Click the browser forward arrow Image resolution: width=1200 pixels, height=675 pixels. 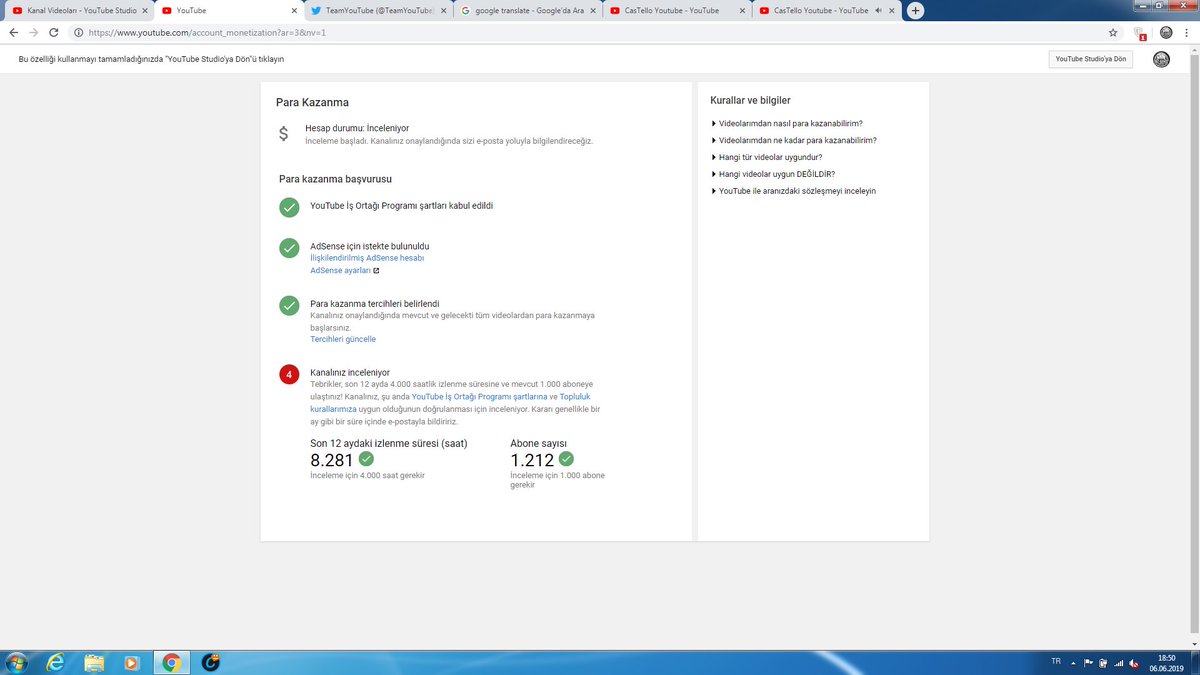[35, 32]
